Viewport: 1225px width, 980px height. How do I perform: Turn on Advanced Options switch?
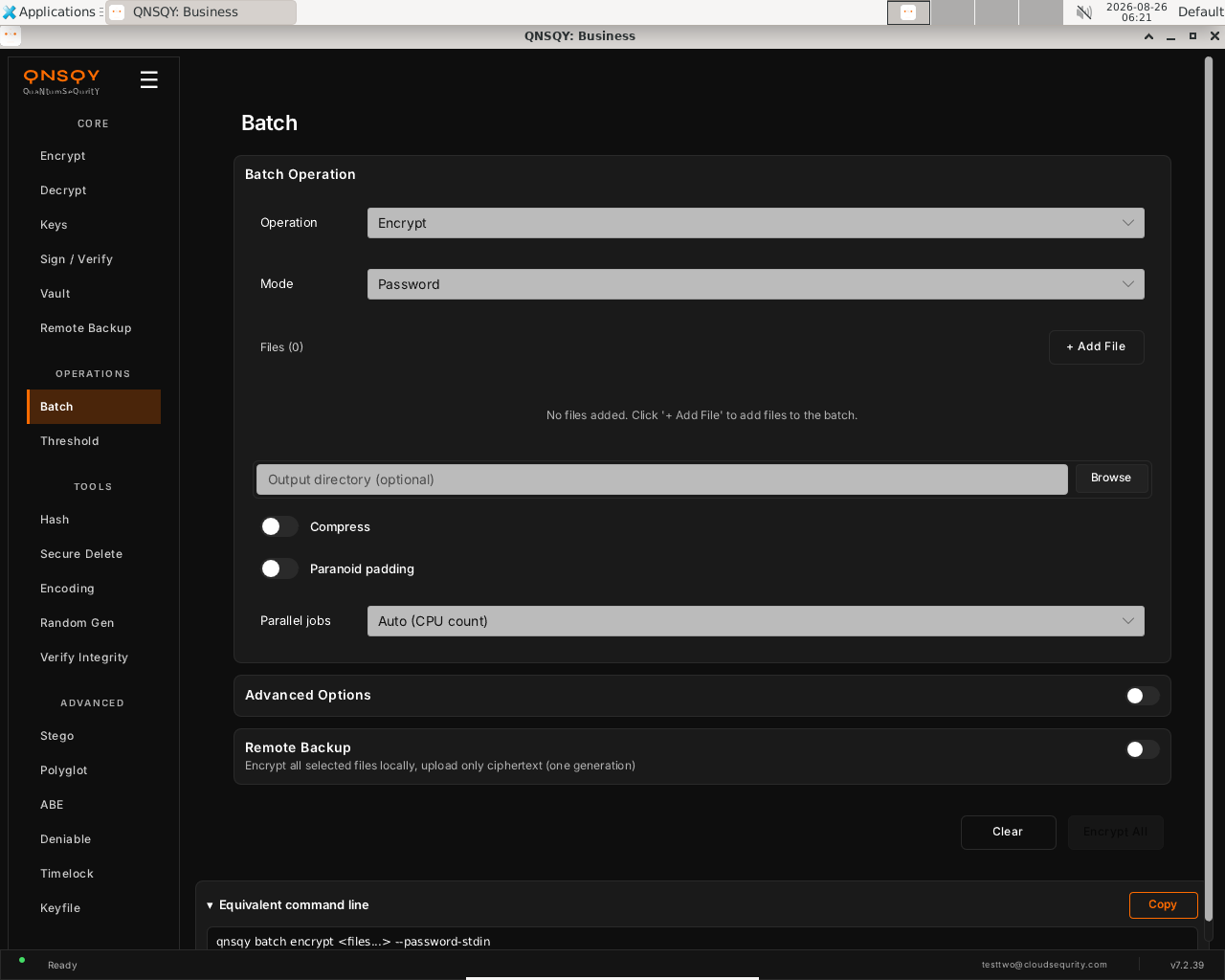pyautogui.click(x=1142, y=696)
